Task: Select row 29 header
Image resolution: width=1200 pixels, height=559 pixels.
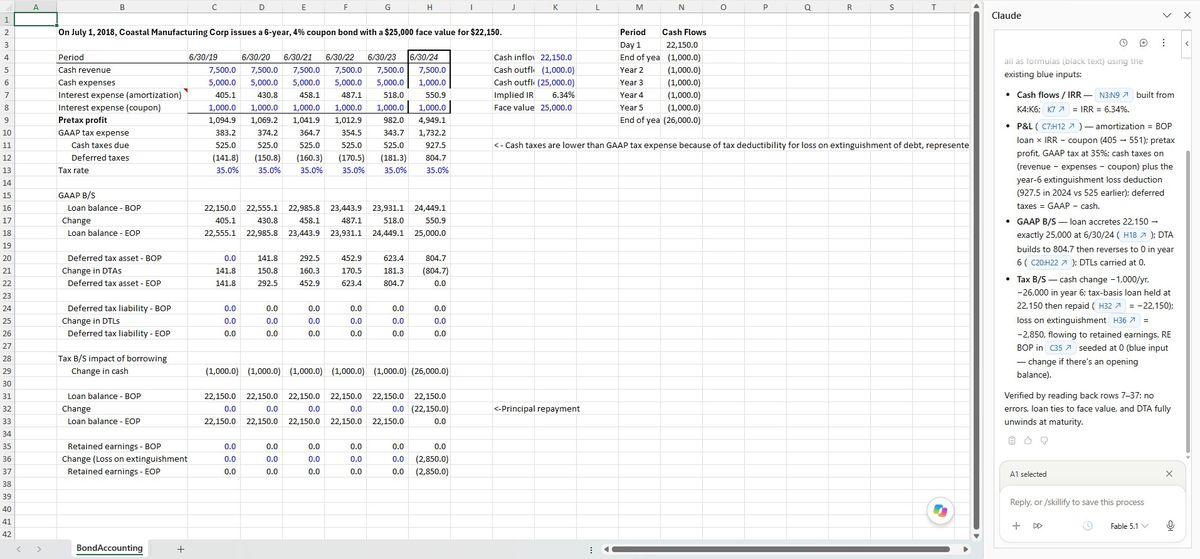Action: coord(6,371)
